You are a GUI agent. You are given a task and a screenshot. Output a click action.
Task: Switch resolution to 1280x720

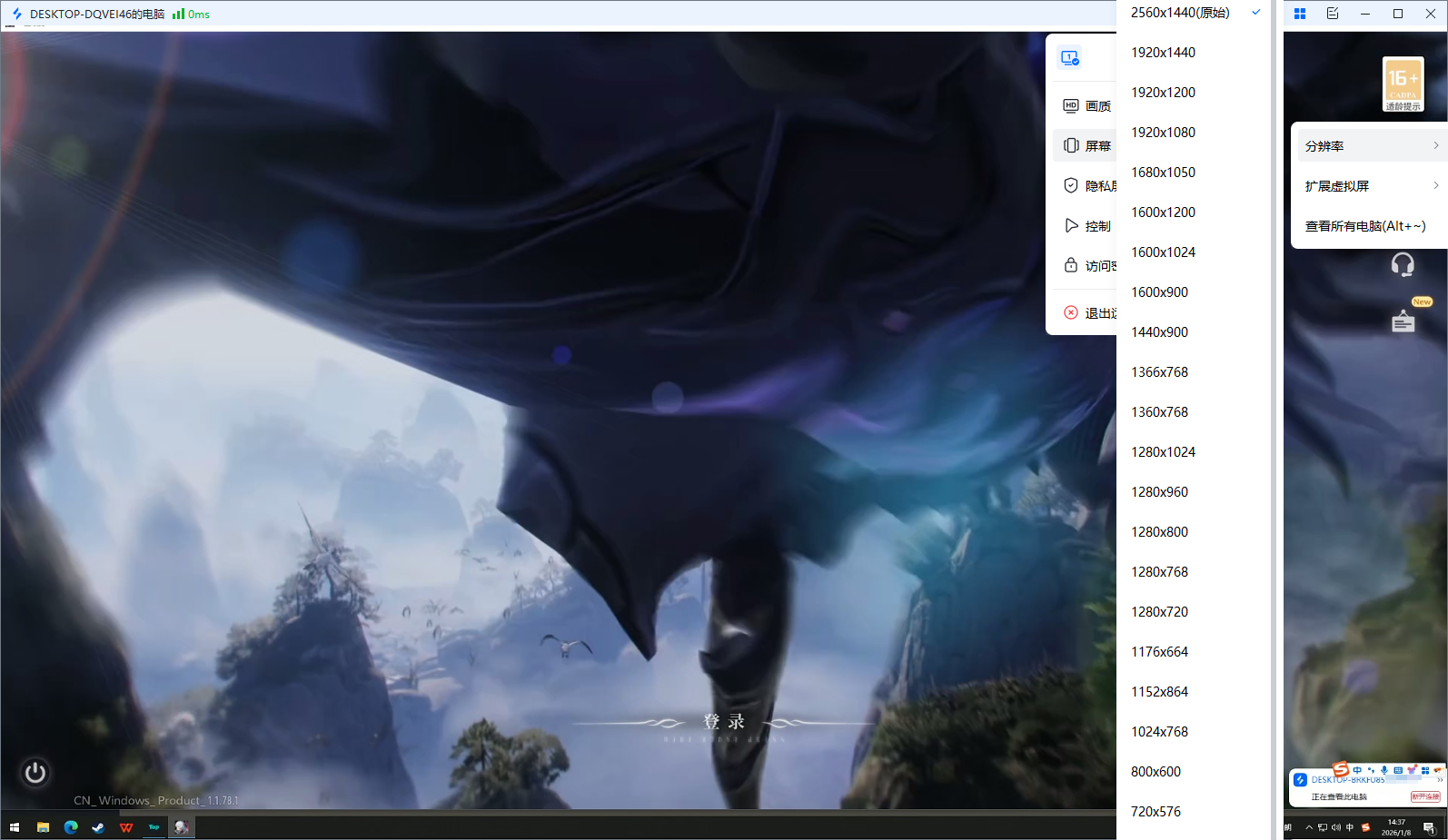pyautogui.click(x=1159, y=612)
